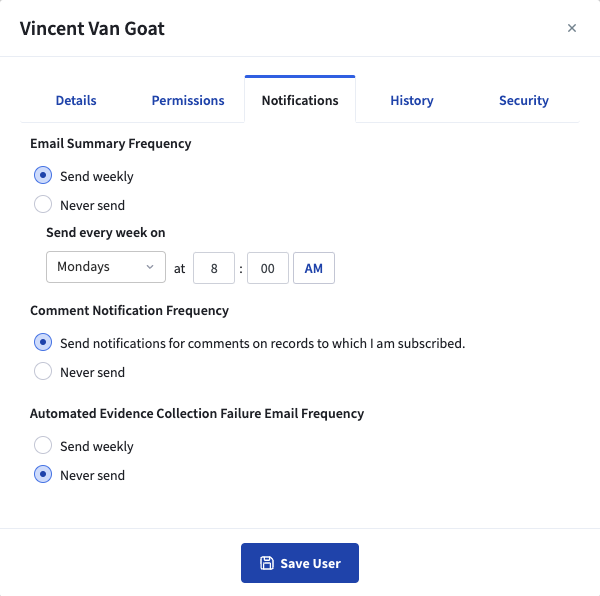Click the minutes field showing 00
Viewport: 600px width, 596px height.
tap(267, 268)
